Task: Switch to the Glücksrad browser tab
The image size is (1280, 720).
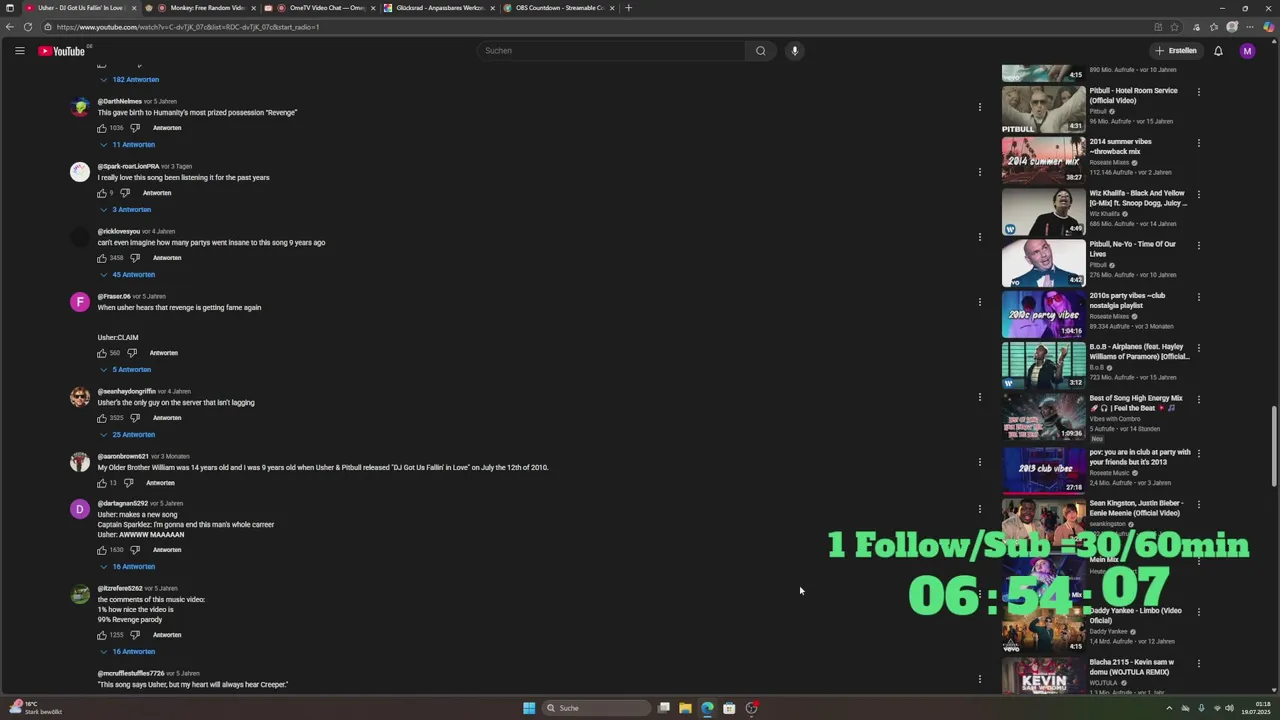Action: pos(438,8)
